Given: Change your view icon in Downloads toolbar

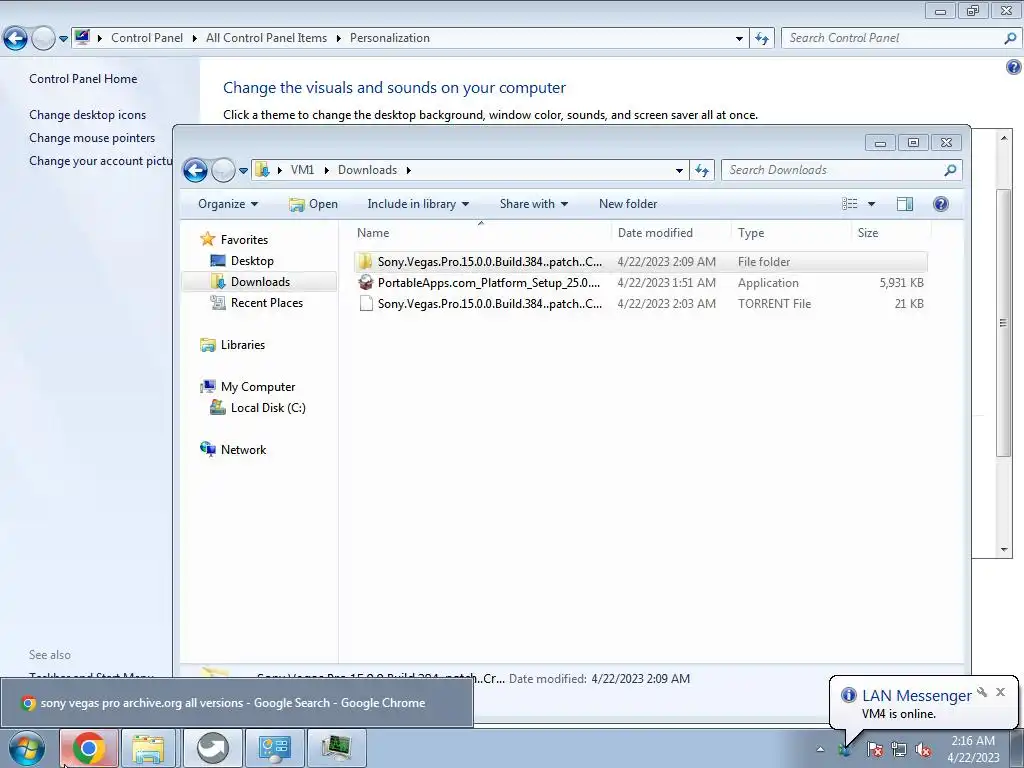Looking at the screenshot, I should pyautogui.click(x=850, y=204).
